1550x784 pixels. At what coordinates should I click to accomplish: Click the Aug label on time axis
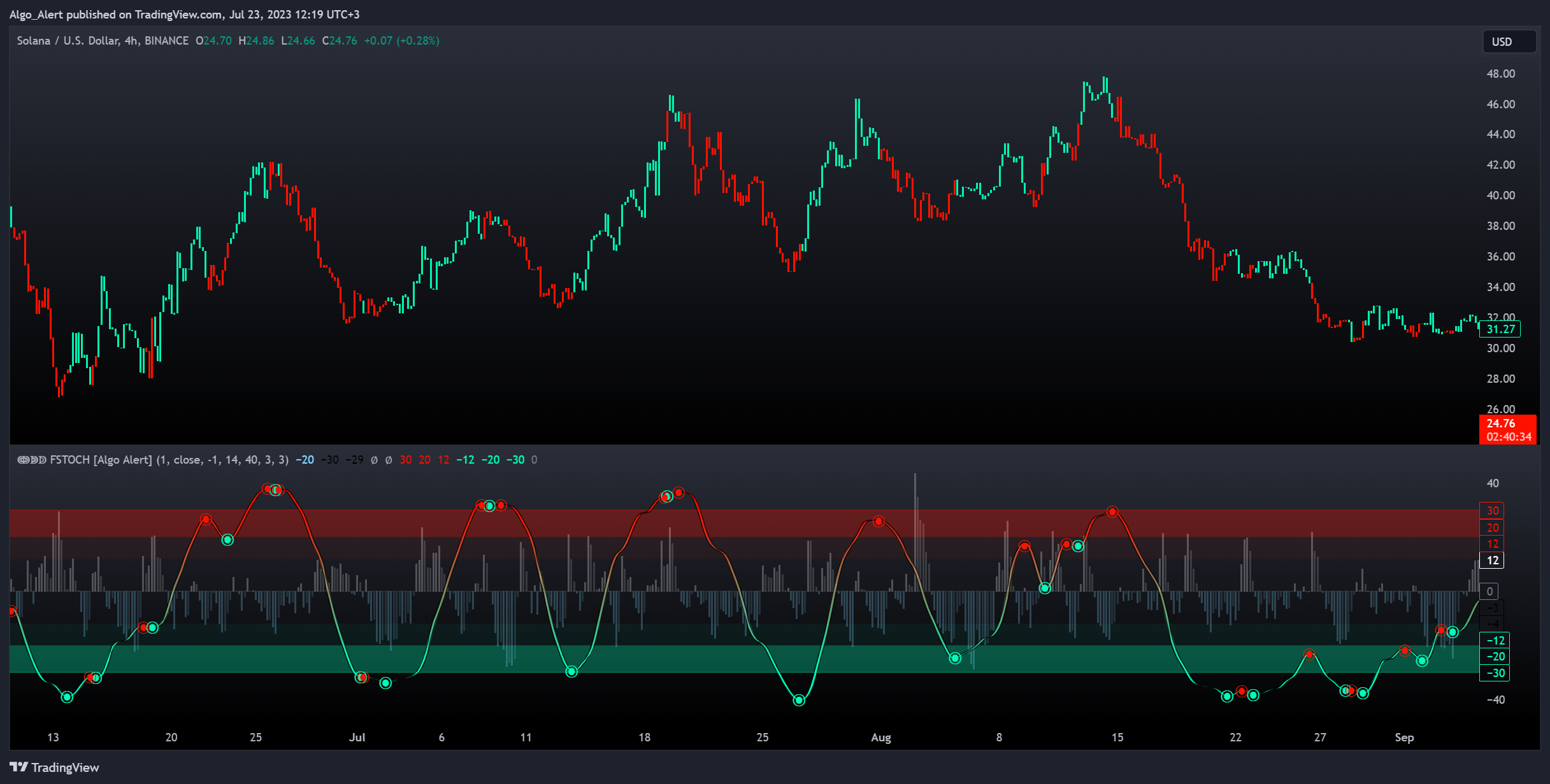pyautogui.click(x=881, y=737)
